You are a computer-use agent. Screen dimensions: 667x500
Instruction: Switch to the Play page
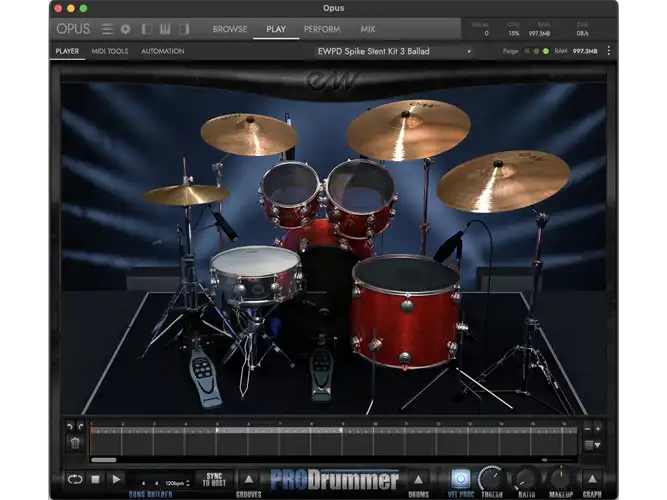(276, 29)
